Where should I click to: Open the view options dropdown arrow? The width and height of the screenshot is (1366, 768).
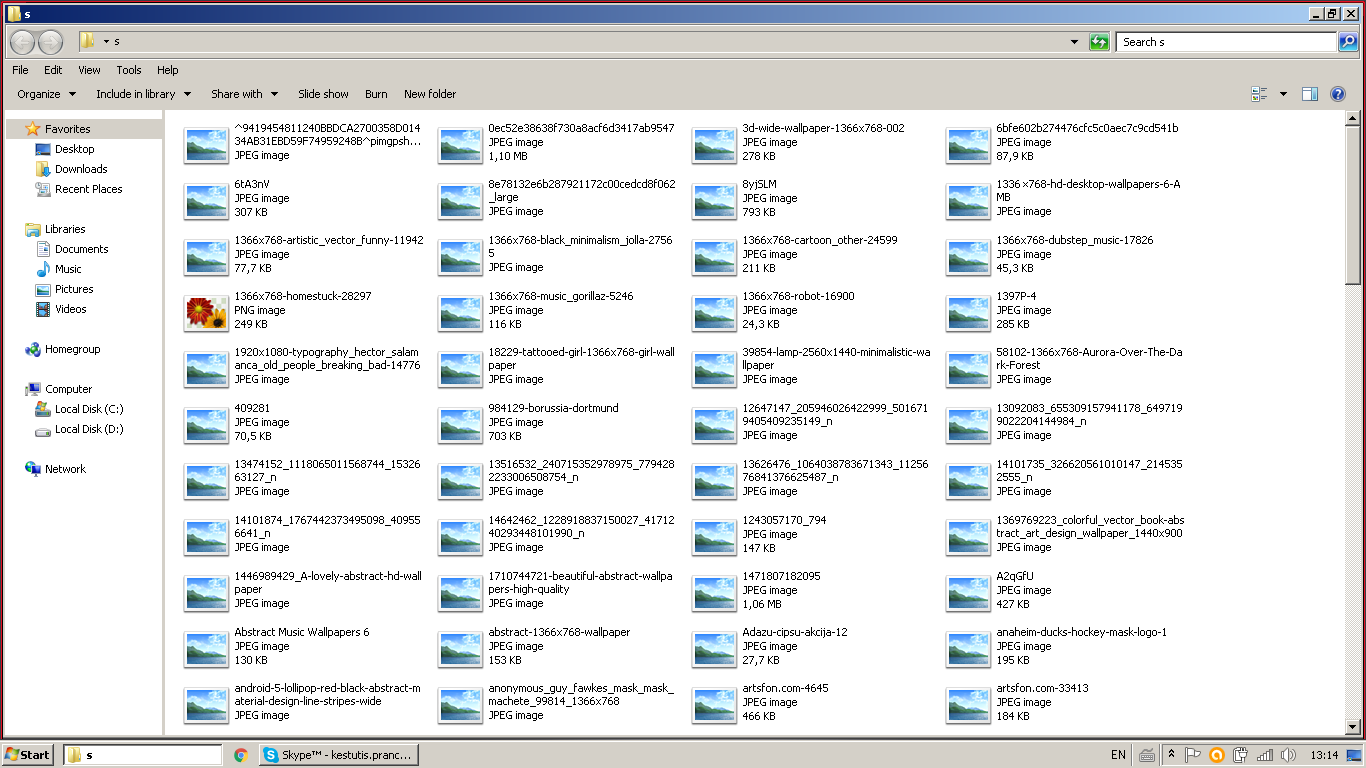pos(1283,94)
